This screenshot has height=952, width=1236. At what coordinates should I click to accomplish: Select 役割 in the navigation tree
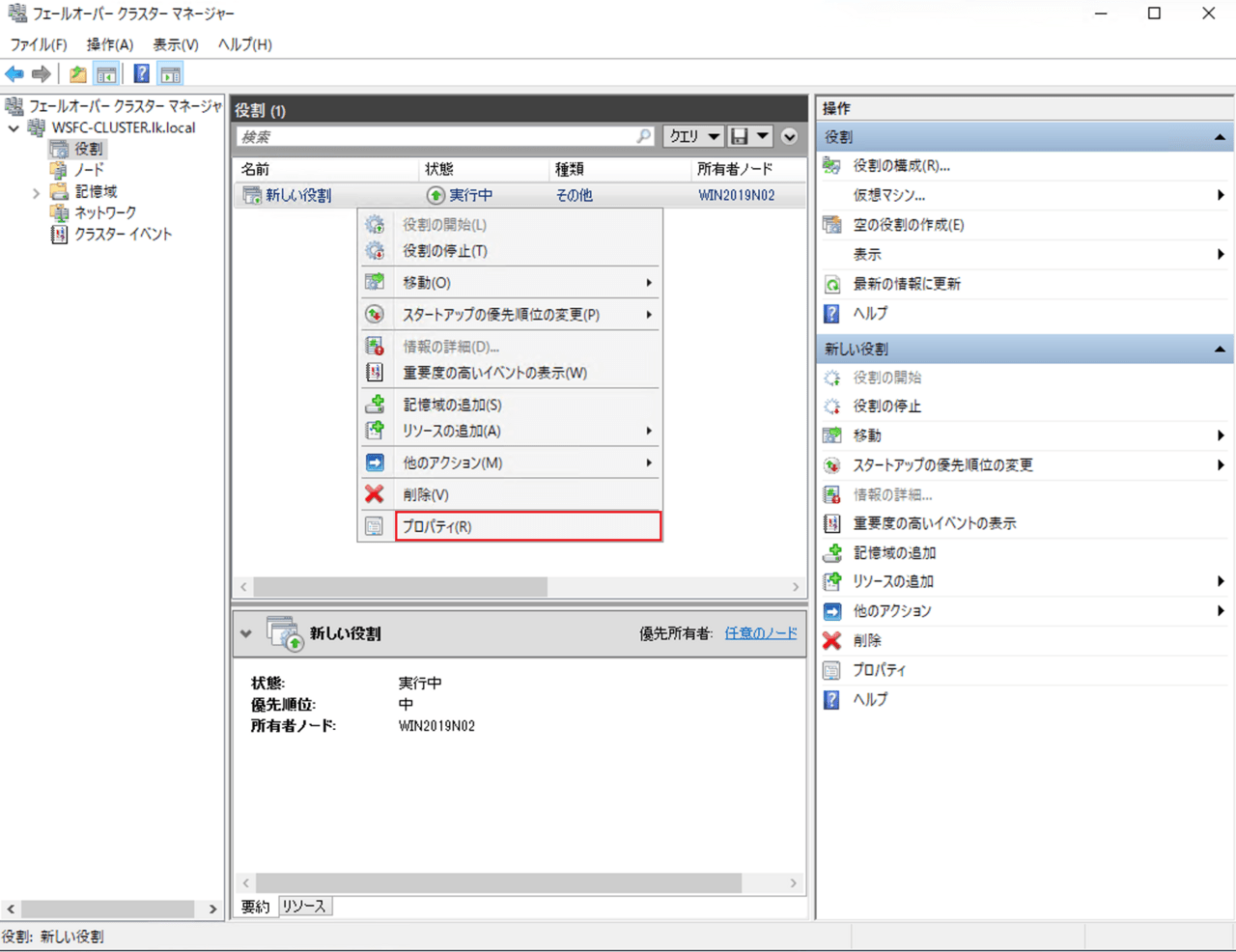pos(89,149)
